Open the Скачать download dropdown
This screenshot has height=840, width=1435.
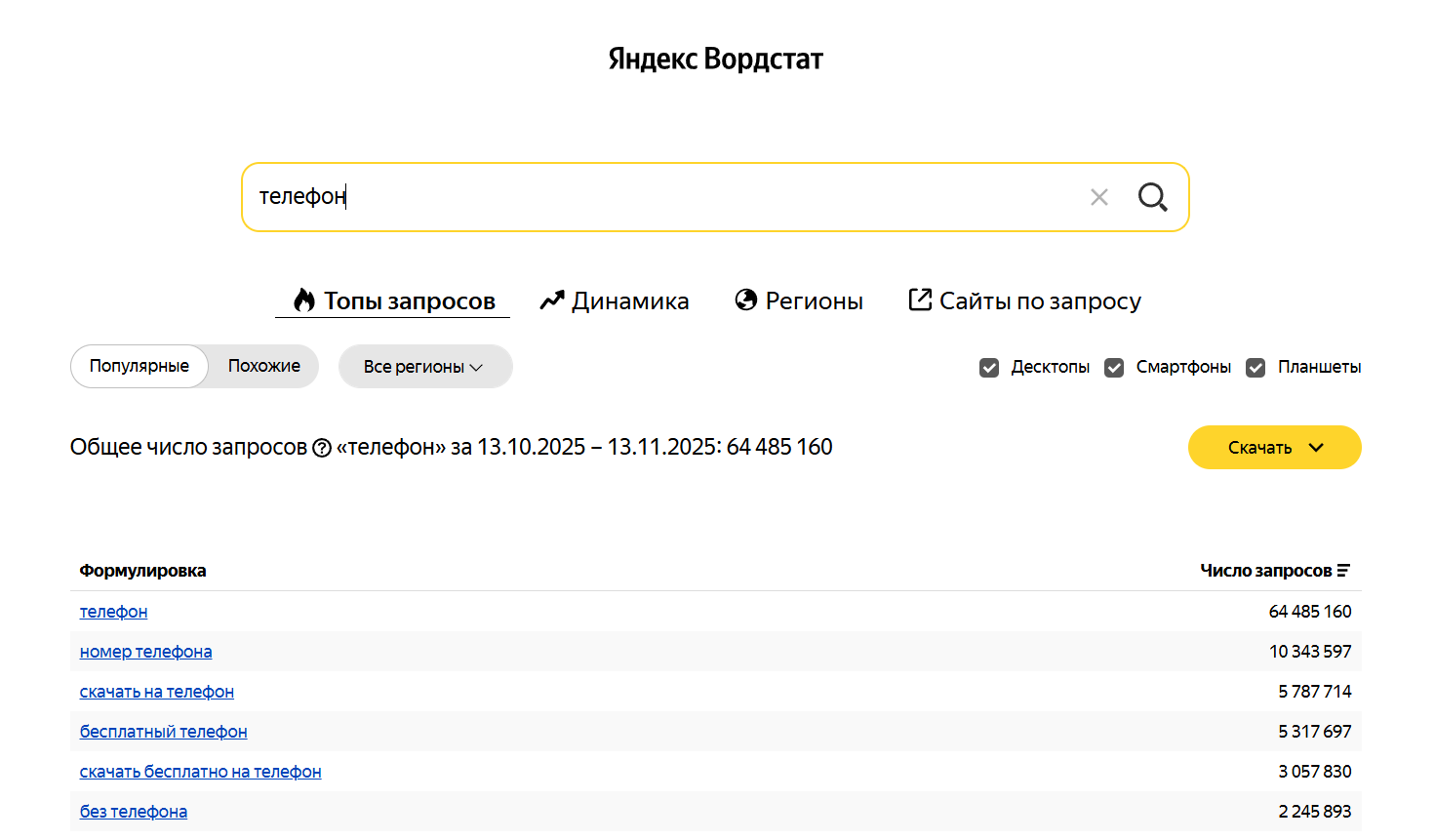tap(1274, 448)
